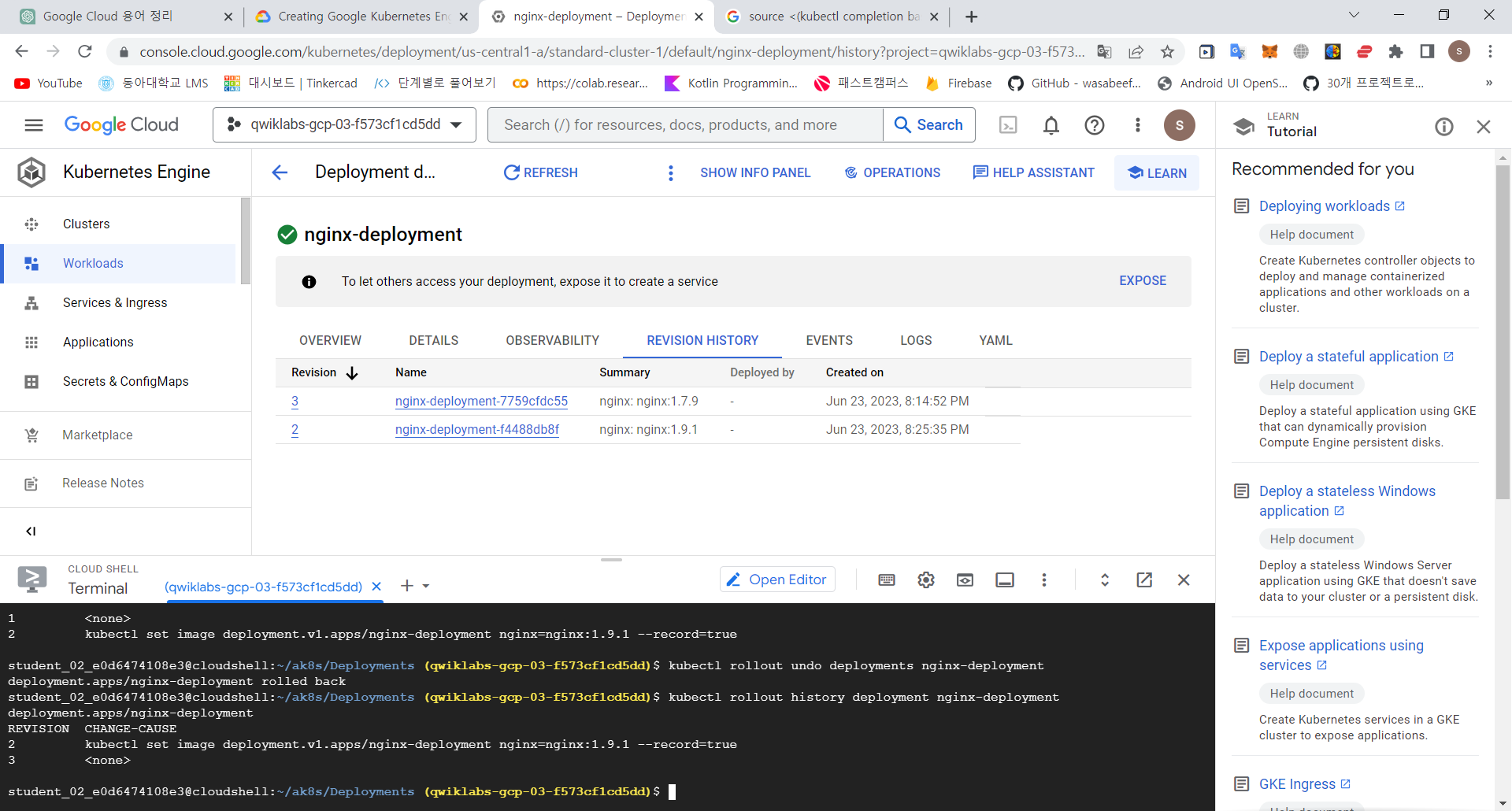Image resolution: width=1512 pixels, height=811 pixels.
Task: Open the Google Cloud navigation menu hamburger
Action: (x=34, y=125)
